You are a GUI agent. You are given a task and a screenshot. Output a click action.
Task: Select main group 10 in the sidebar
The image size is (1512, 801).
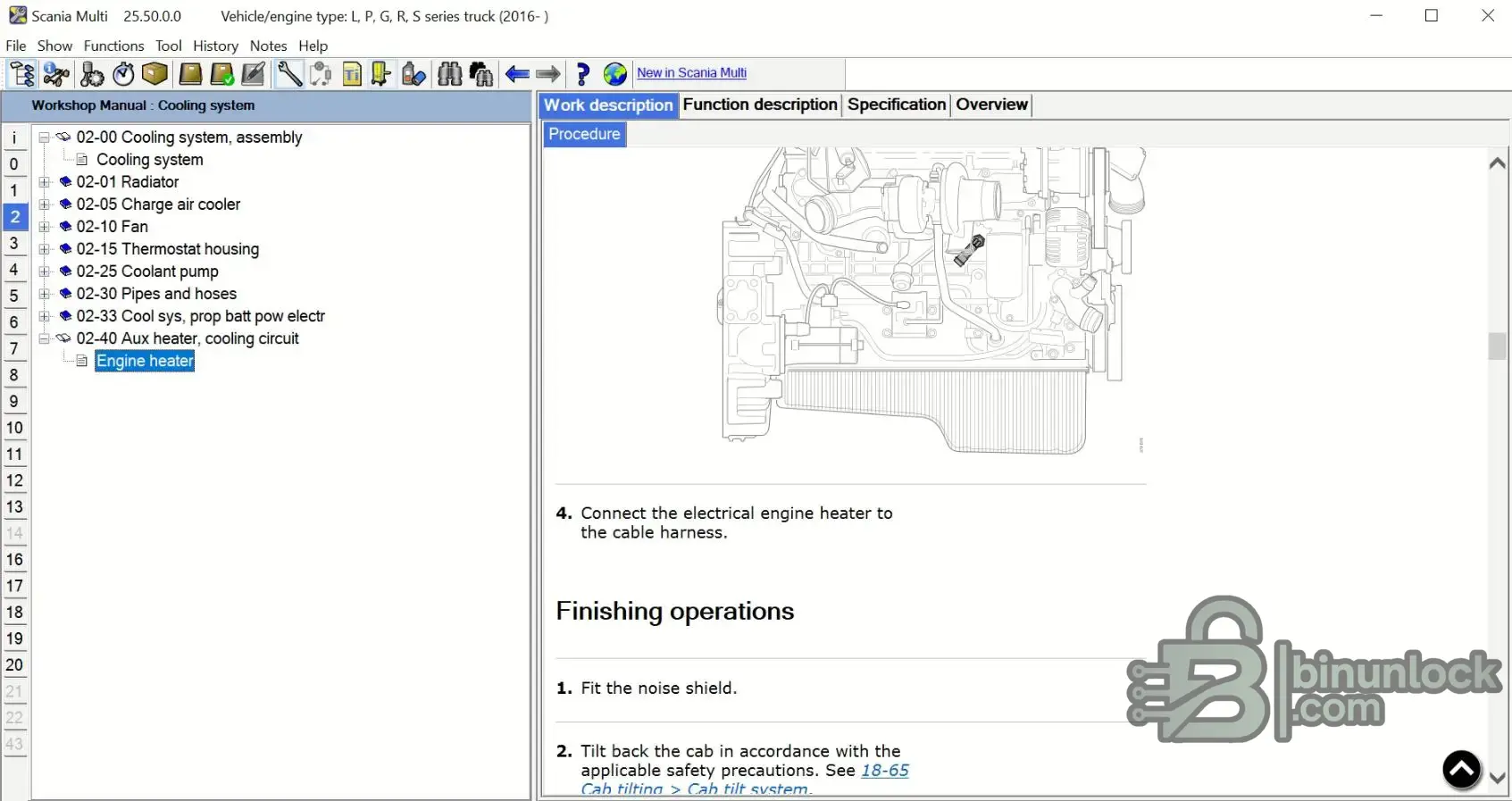14,428
